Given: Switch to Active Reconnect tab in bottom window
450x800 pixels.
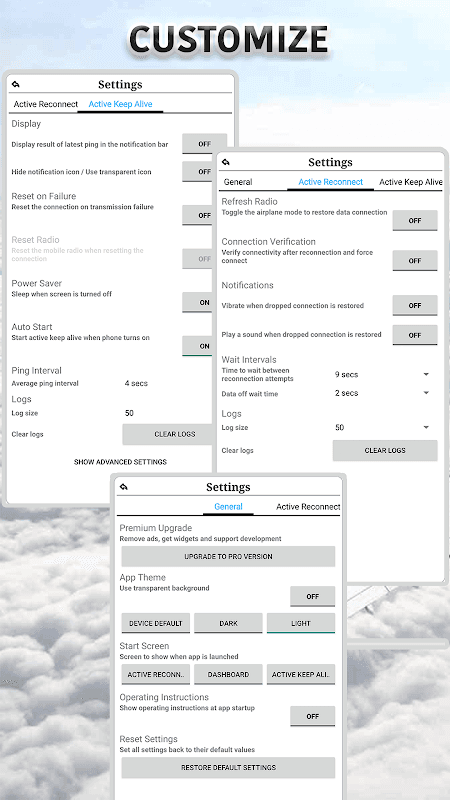Looking at the screenshot, I should tap(308, 507).
